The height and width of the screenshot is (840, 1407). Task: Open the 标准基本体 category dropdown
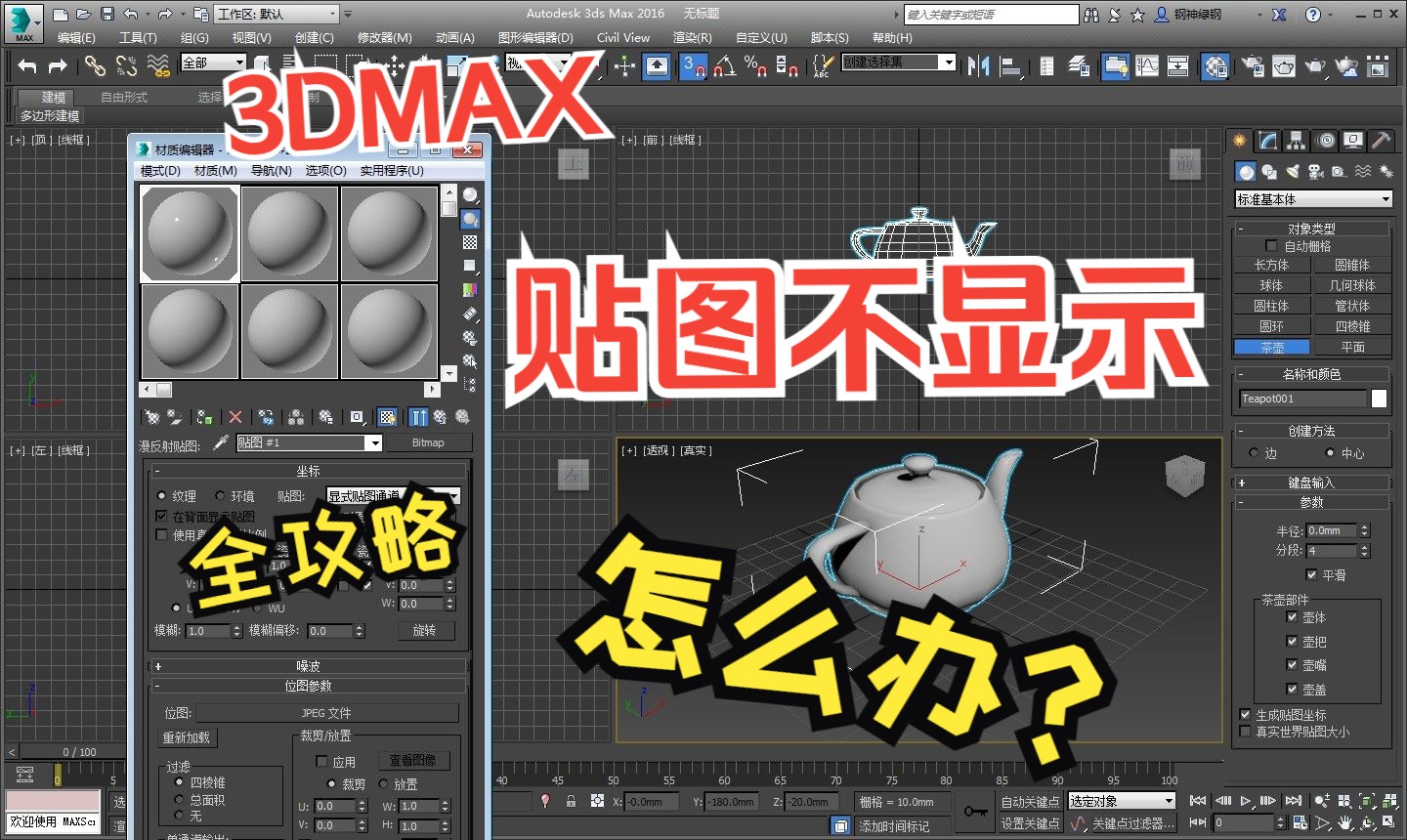click(x=1313, y=198)
